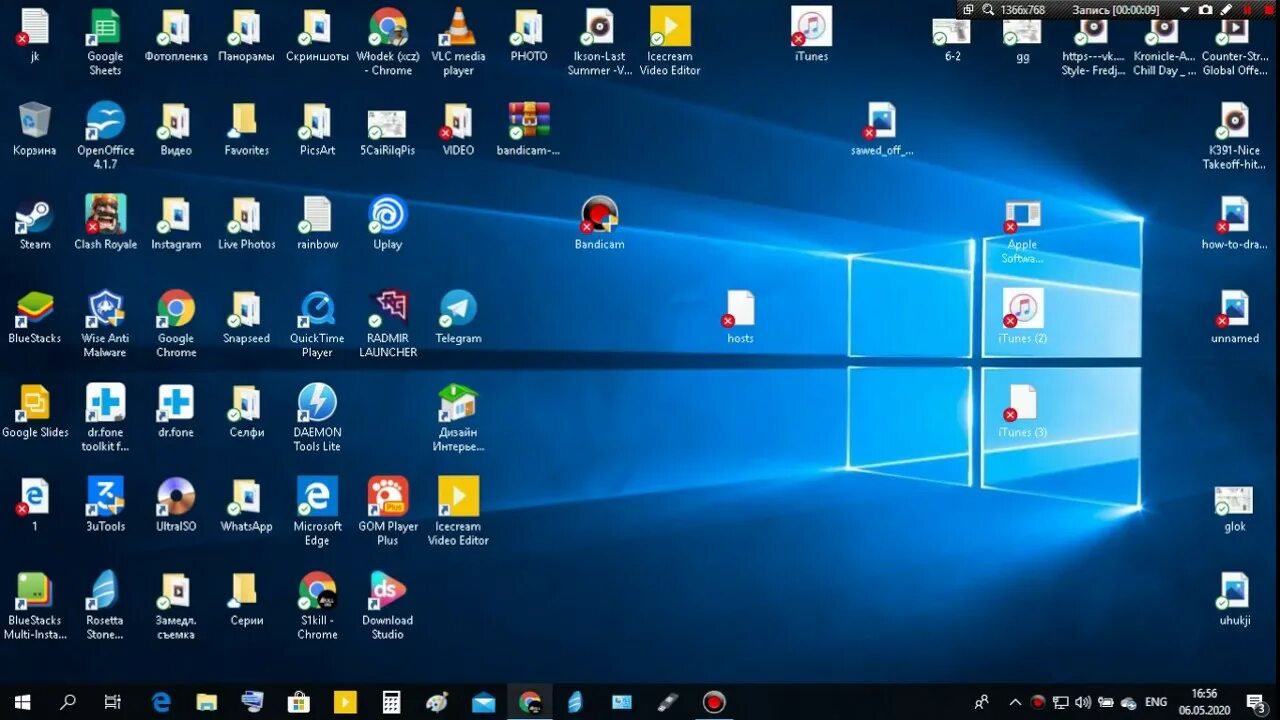
Task: Select the bandicam WinRAR archive icon
Action: [528, 128]
